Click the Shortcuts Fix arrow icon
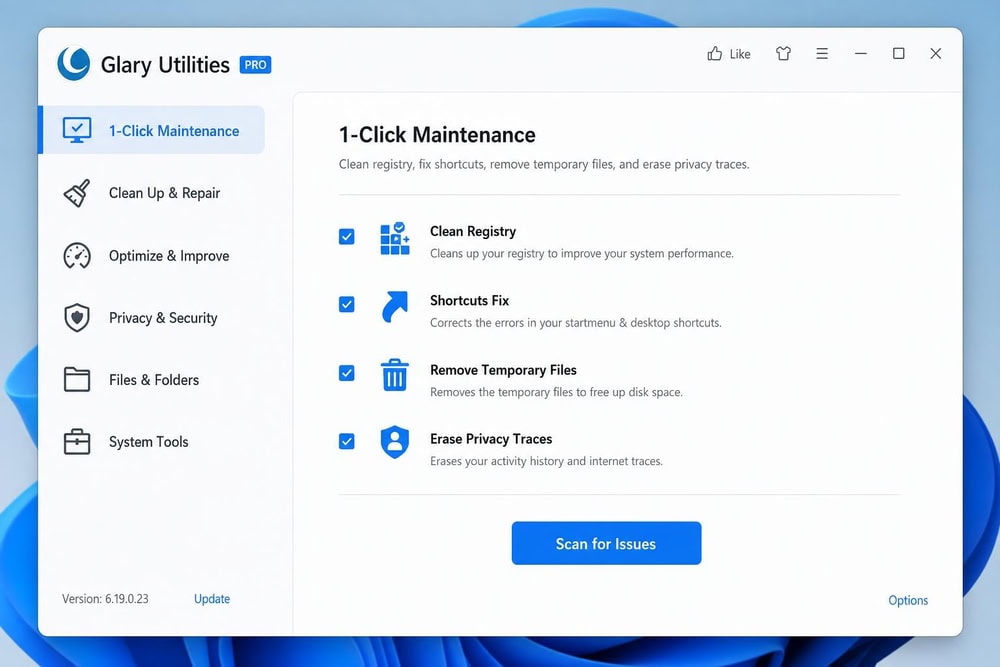Viewport: 1000px width, 667px height. coord(395,307)
